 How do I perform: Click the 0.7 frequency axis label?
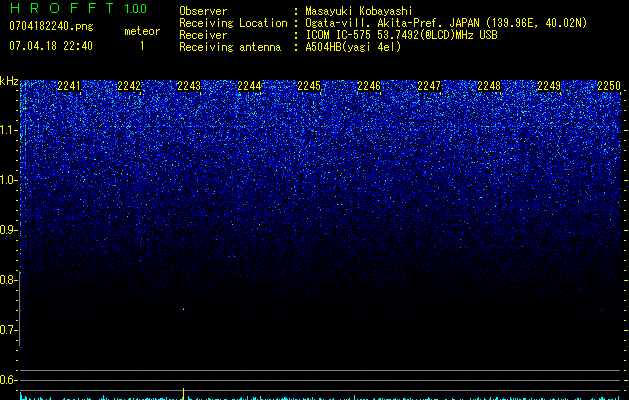[8, 330]
